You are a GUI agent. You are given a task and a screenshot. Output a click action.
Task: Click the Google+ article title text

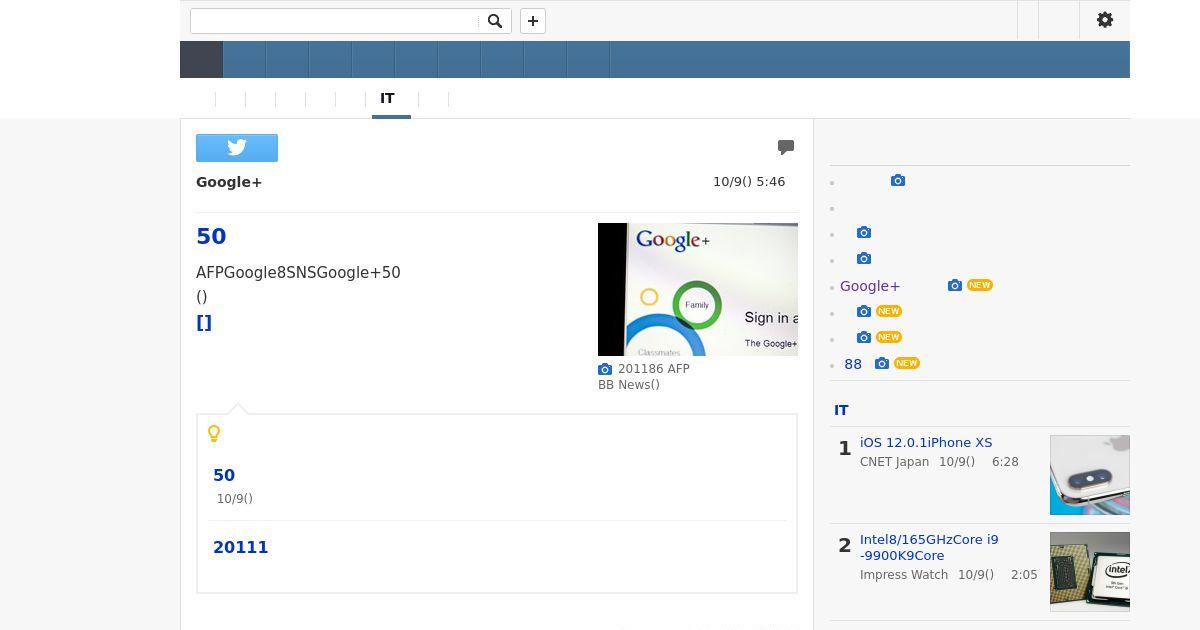(229, 182)
